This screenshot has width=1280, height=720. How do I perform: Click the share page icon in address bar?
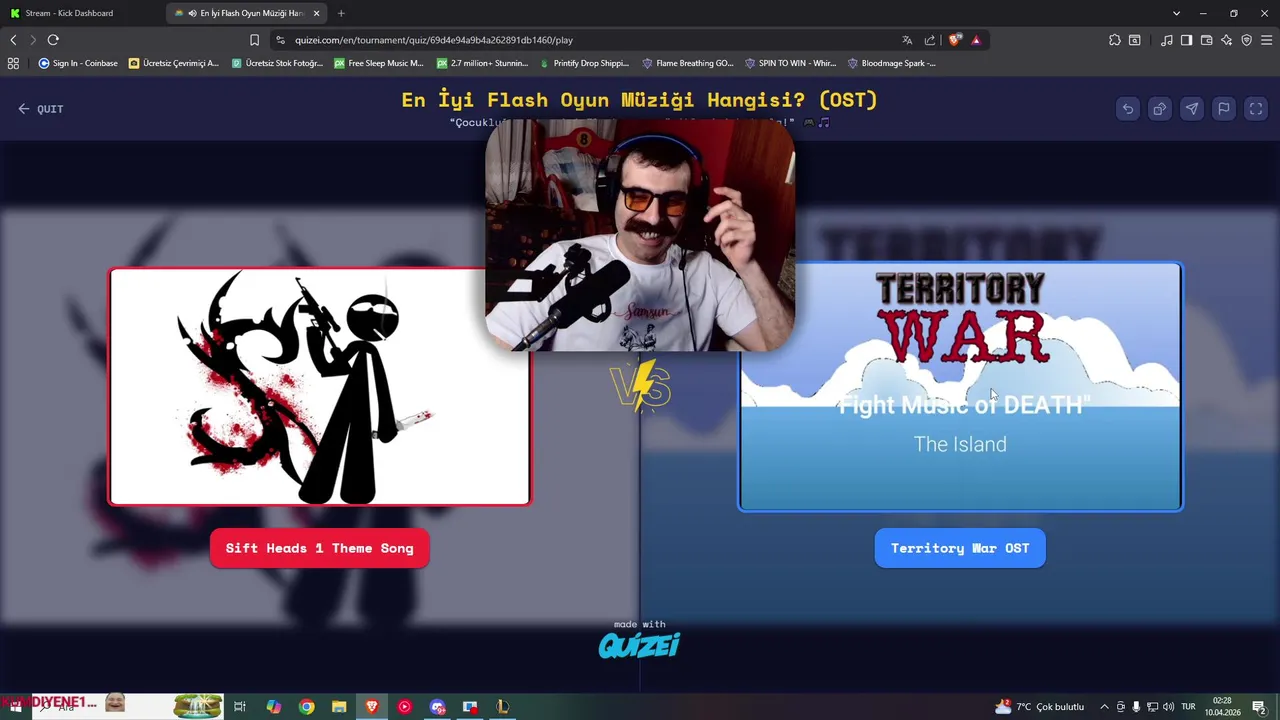(930, 40)
